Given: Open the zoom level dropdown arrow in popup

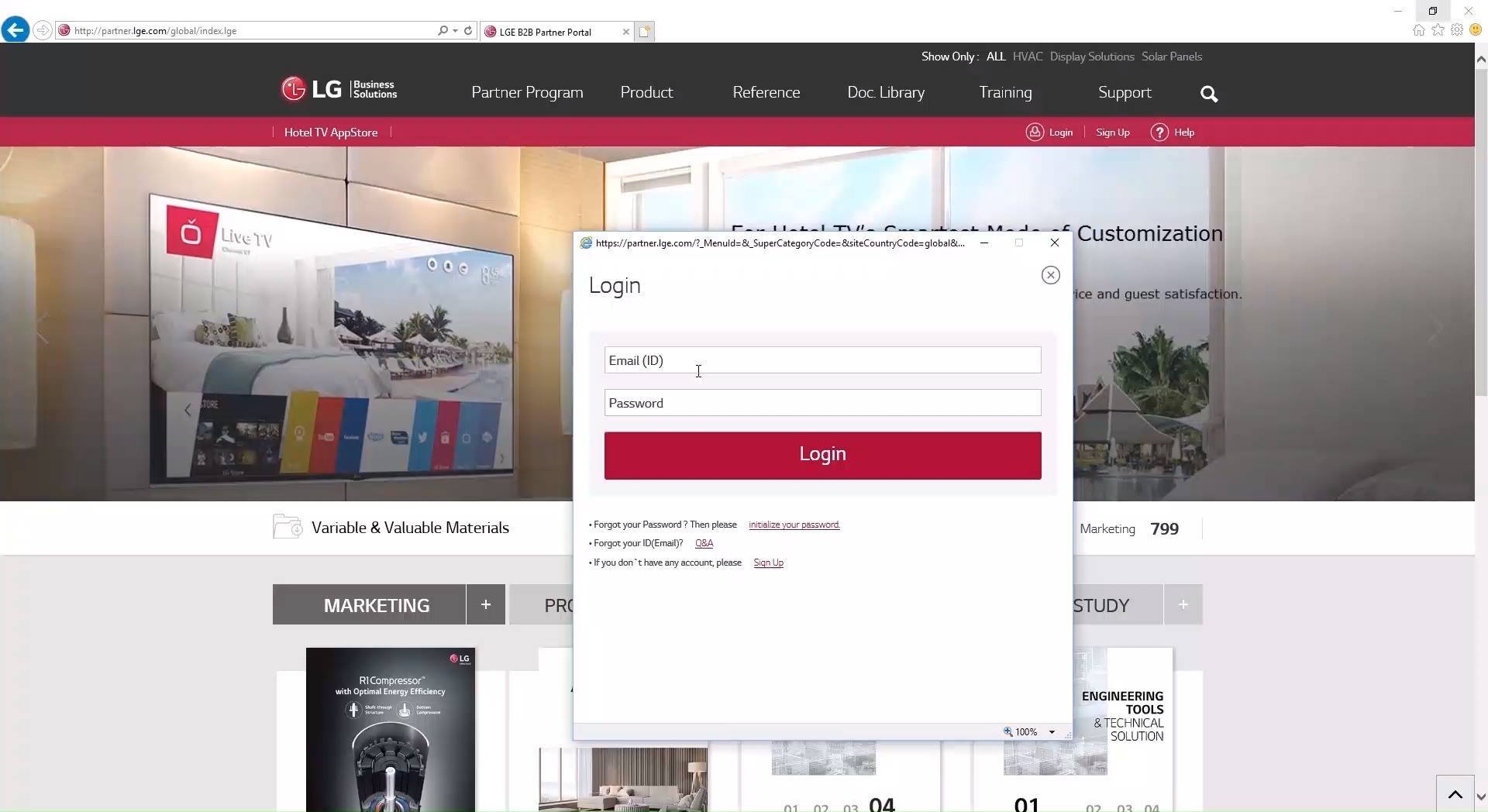Looking at the screenshot, I should point(1052,732).
